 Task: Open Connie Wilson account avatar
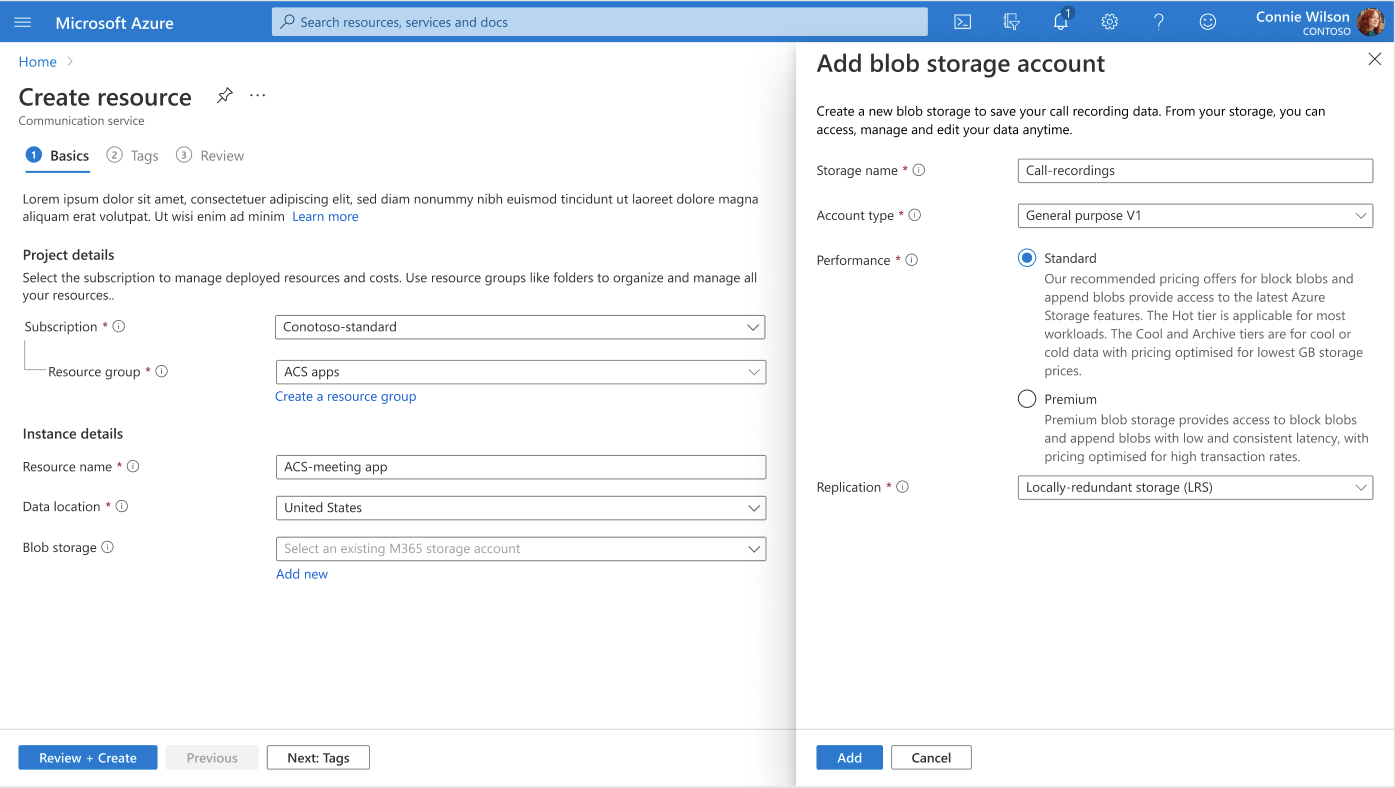[x=1370, y=22]
